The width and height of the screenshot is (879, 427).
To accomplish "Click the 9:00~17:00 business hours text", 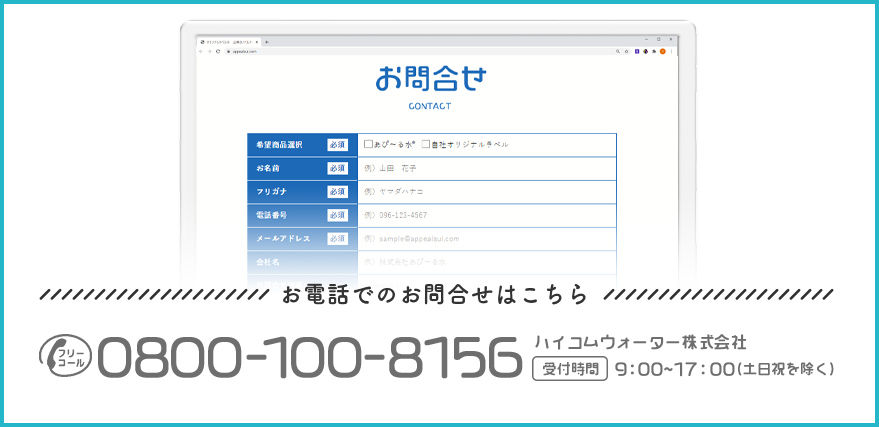I will coord(674,369).
